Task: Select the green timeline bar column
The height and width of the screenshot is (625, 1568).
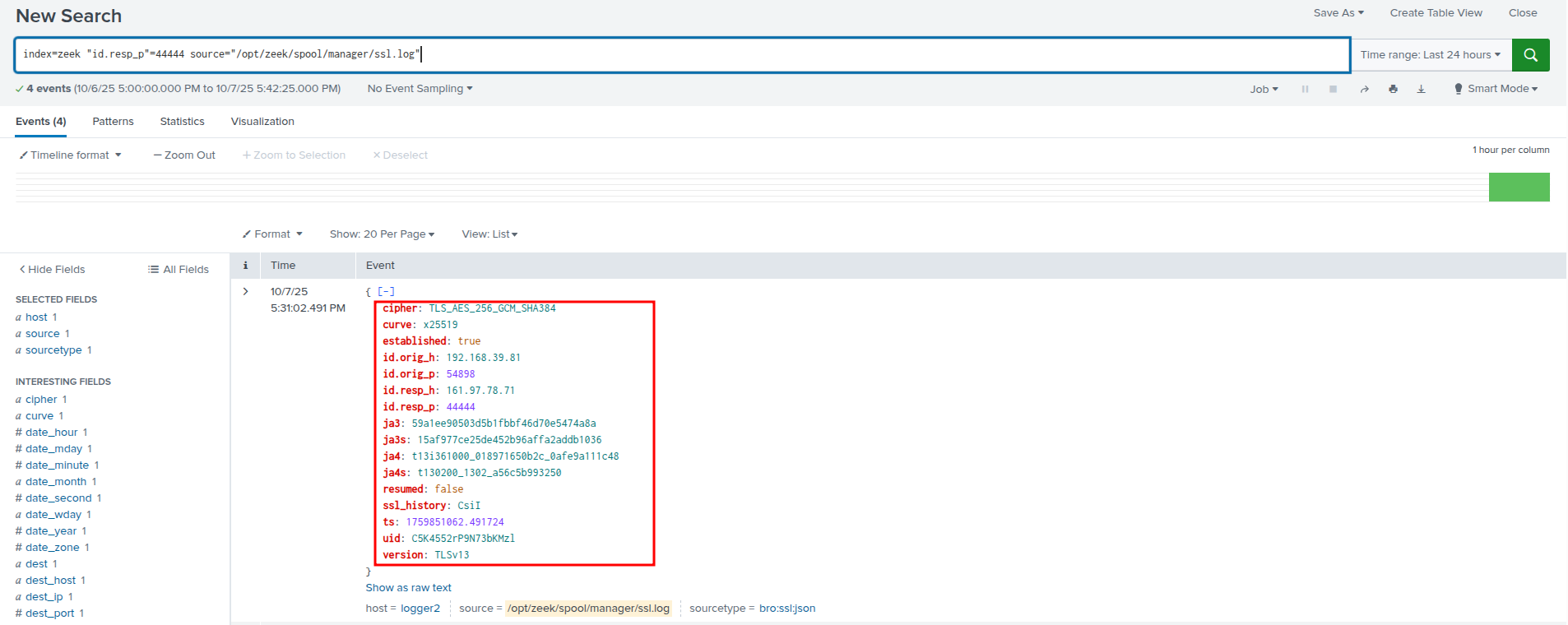Action: pyautogui.click(x=1519, y=187)
